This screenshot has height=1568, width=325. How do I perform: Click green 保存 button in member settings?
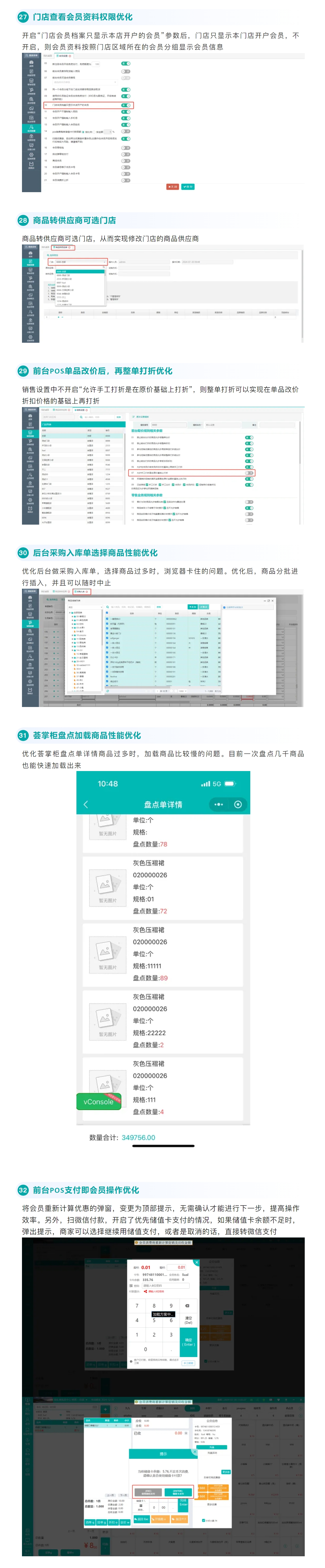pyautogui.click(x=188, y=186)
